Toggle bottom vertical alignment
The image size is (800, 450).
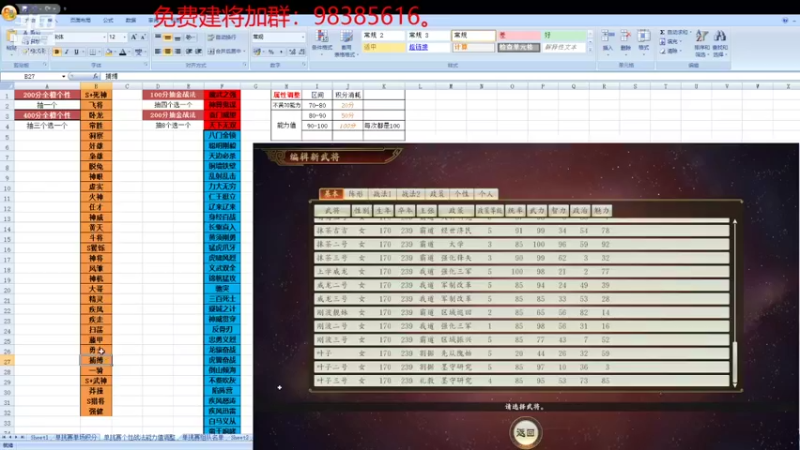[x=177, y=37]
